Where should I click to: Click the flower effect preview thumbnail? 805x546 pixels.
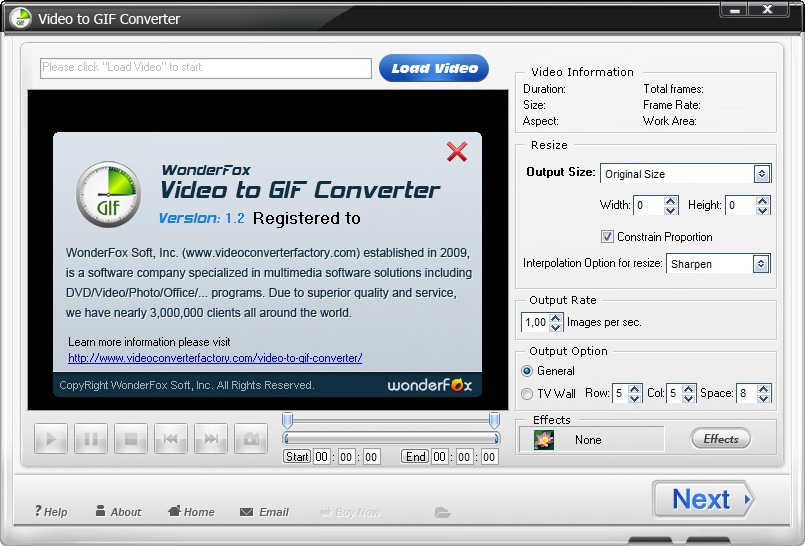544,440
